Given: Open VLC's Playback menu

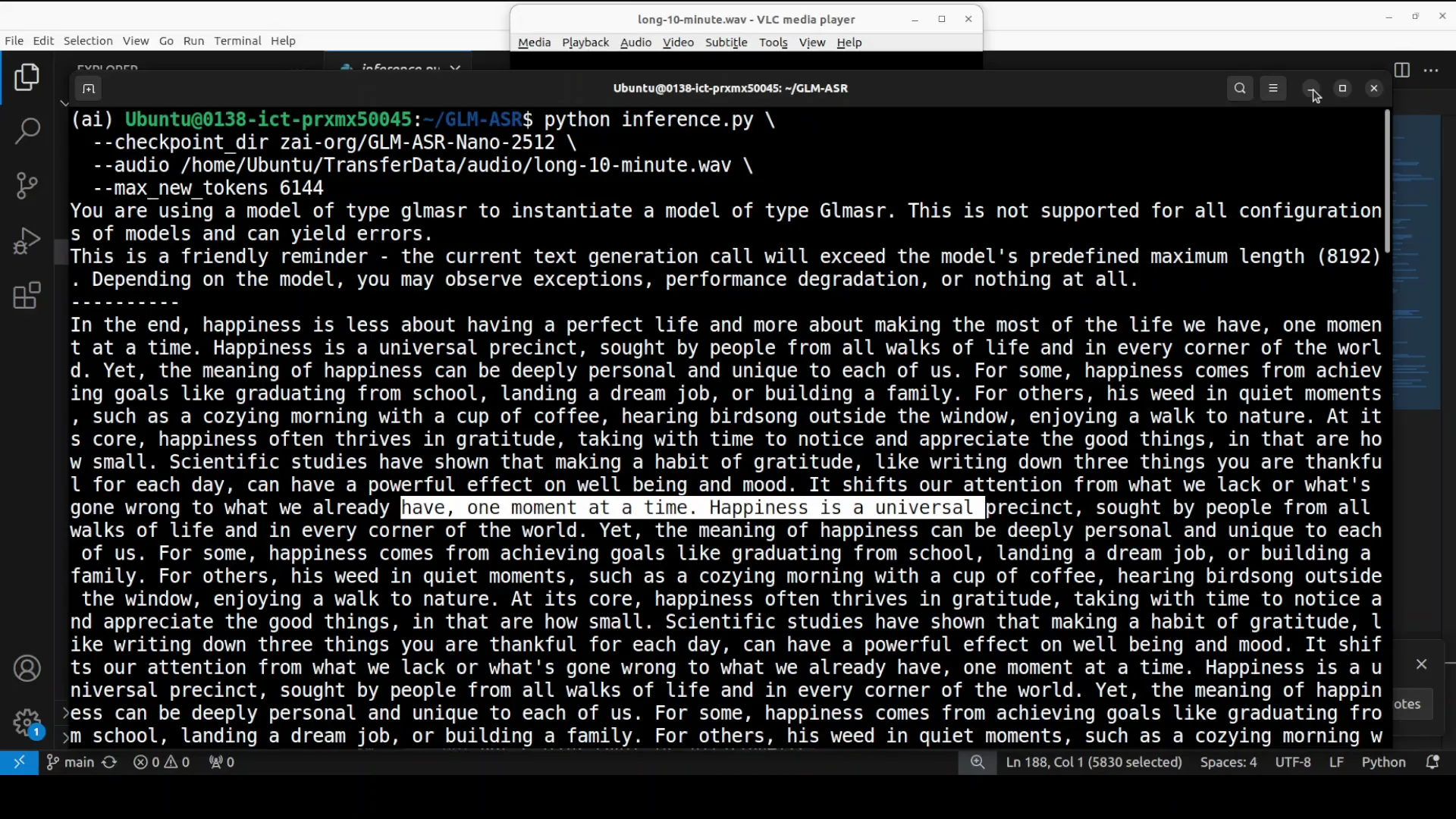Looking at the screenshot, I should coord(585,42).
